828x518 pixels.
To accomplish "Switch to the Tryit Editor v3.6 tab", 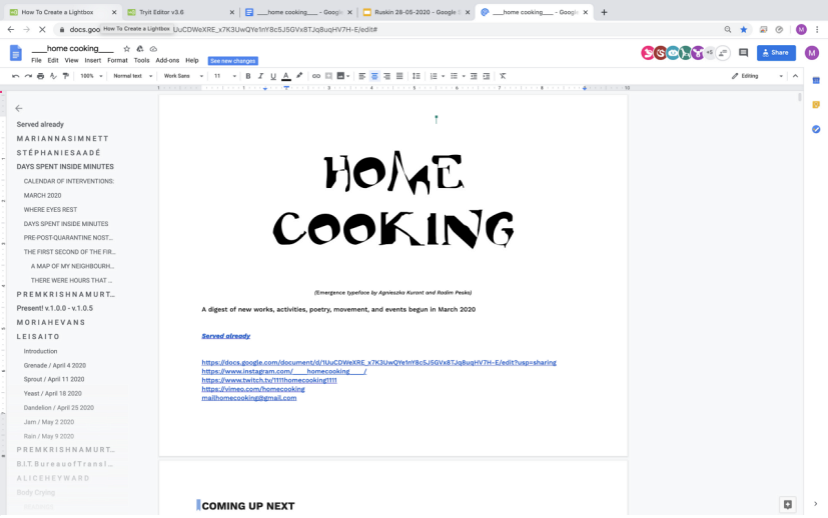I will click(x=175, y=12).
